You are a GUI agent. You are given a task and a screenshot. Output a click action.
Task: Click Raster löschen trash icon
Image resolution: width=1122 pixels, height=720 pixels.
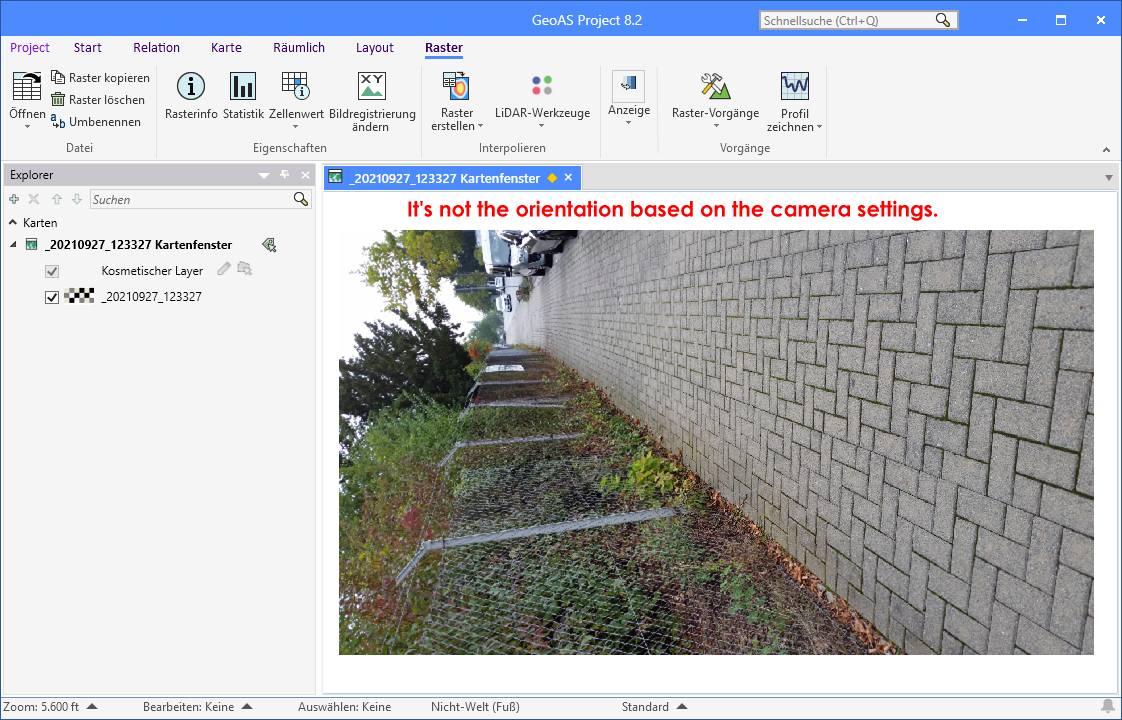pyautogui.click(x=58, y=99)
